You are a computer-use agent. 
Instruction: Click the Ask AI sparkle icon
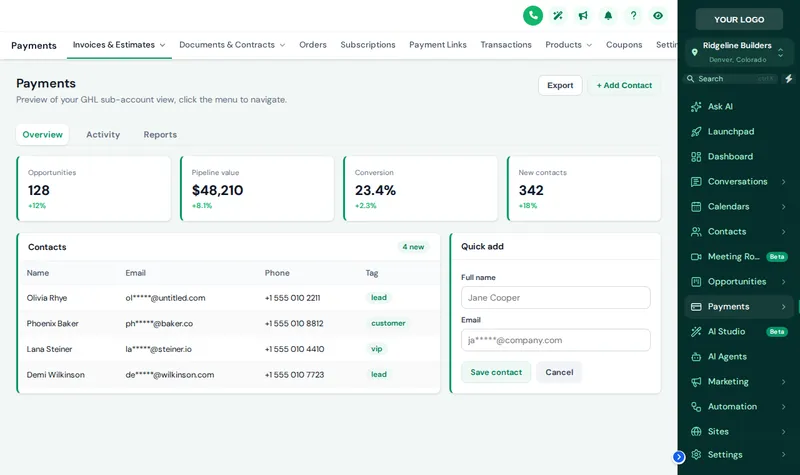(x=696, y=107)
